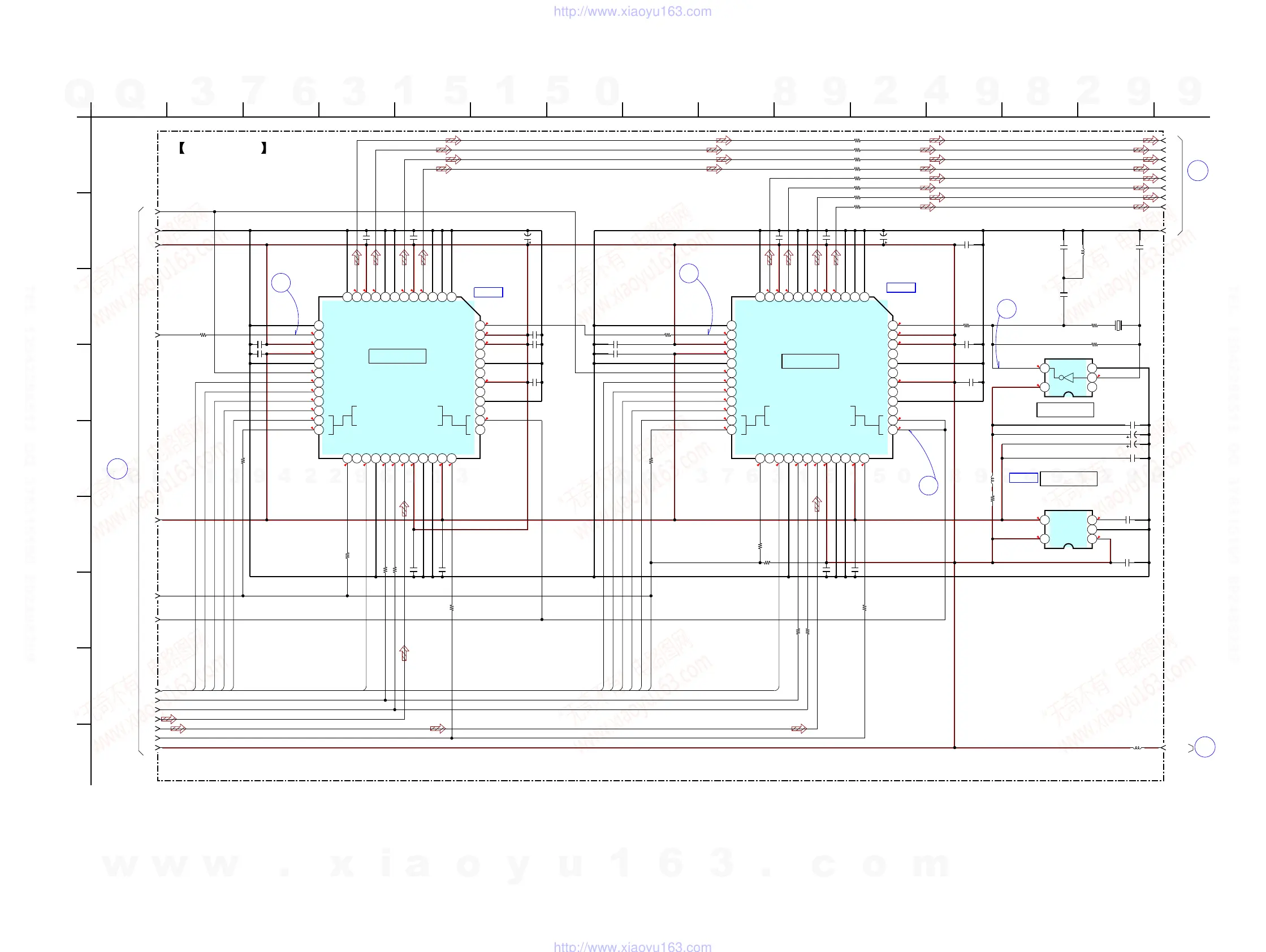Image resolution: width=1266 pixels, height=952 pixels.
Task: Click the bracketed title area in top-left
Action: coord(222,148)
